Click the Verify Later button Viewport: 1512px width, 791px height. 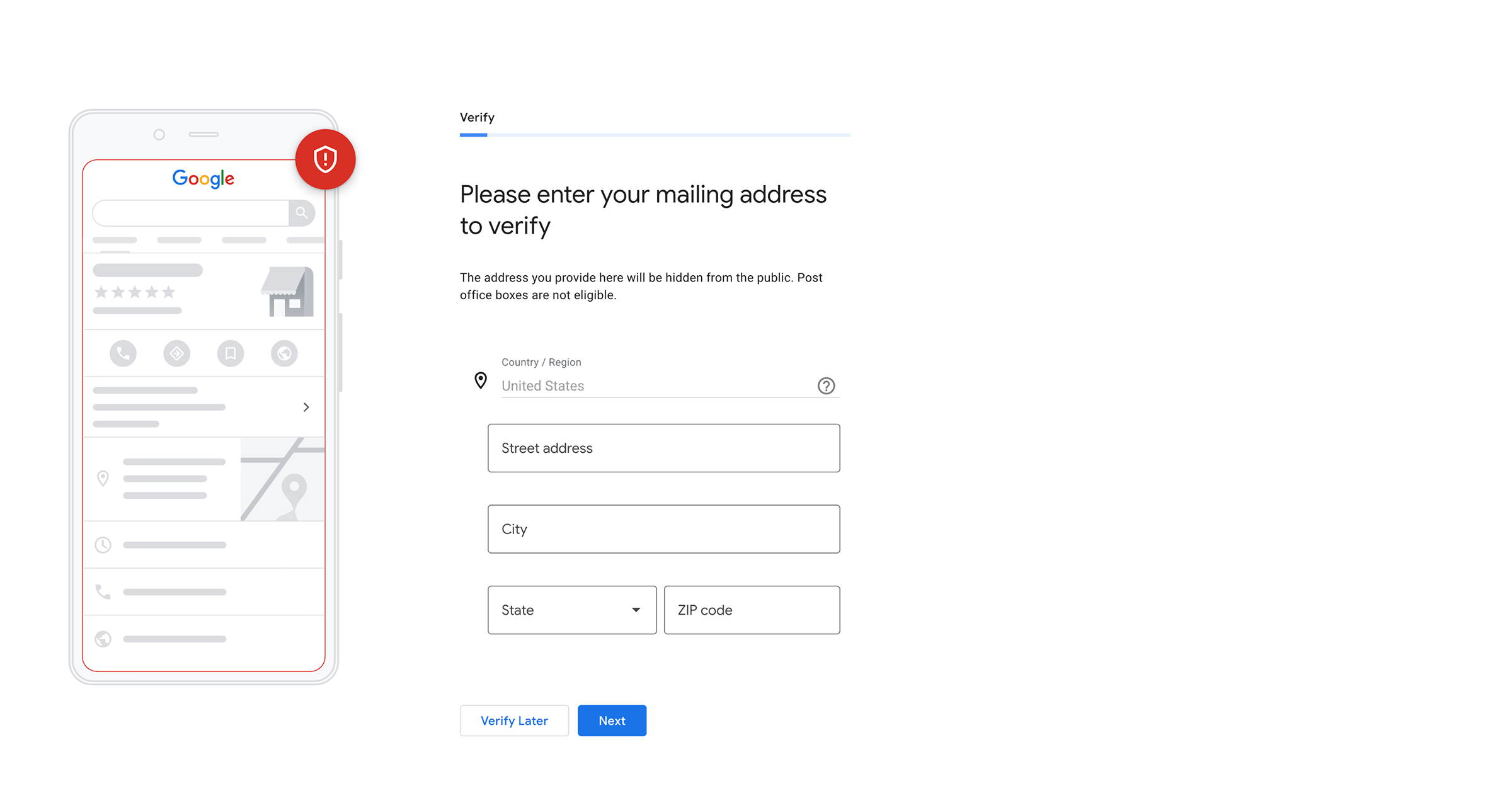pyautogui.click(x=514, y=720)
